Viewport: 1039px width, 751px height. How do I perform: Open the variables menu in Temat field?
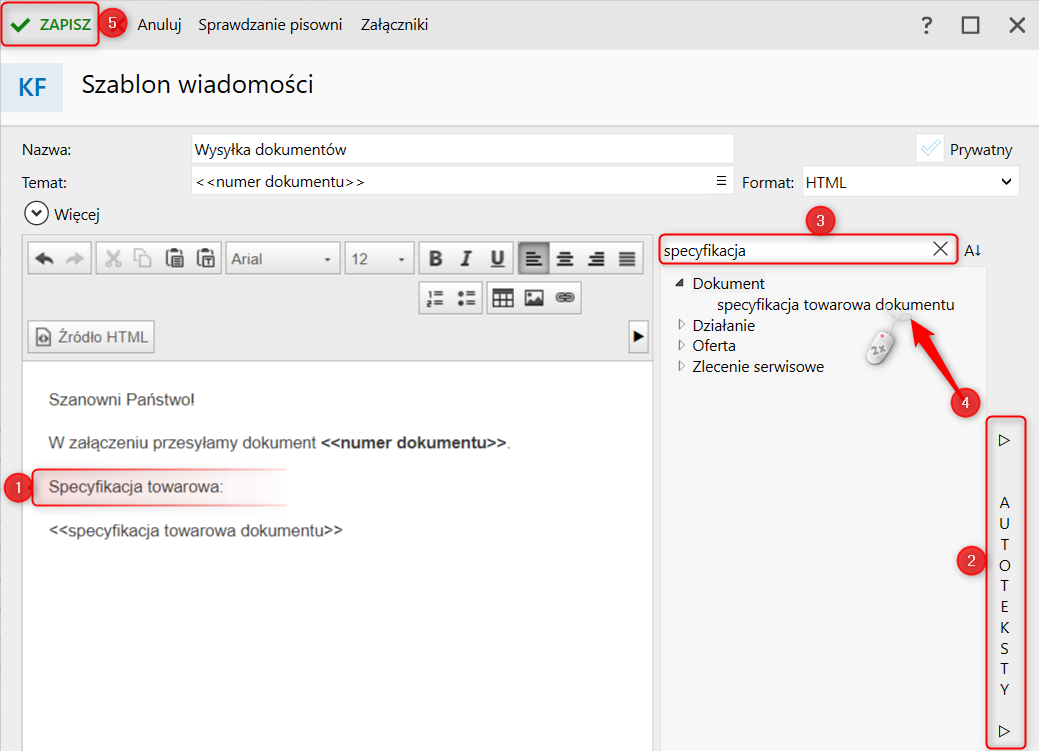(x=722, y=181)
